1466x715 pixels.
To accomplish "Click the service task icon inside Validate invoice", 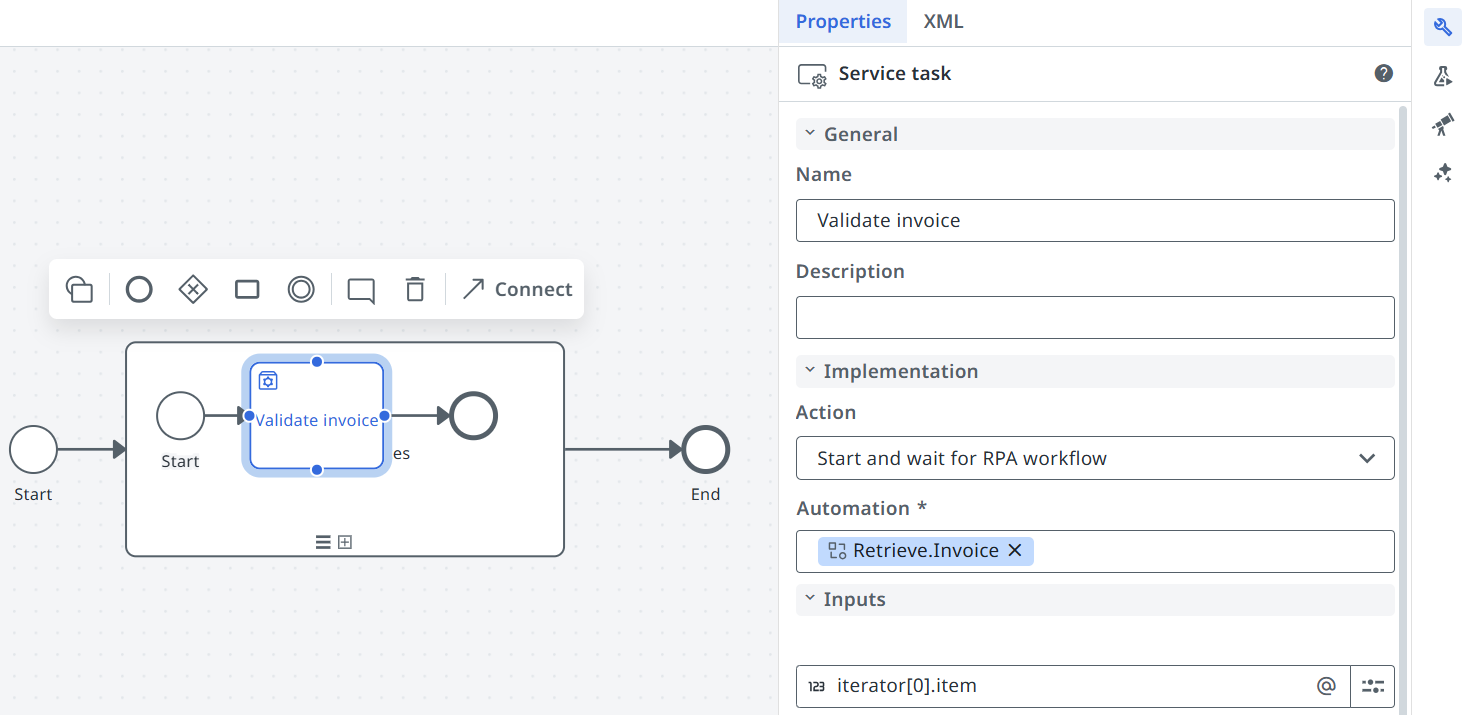I will [x=268, y=380].
